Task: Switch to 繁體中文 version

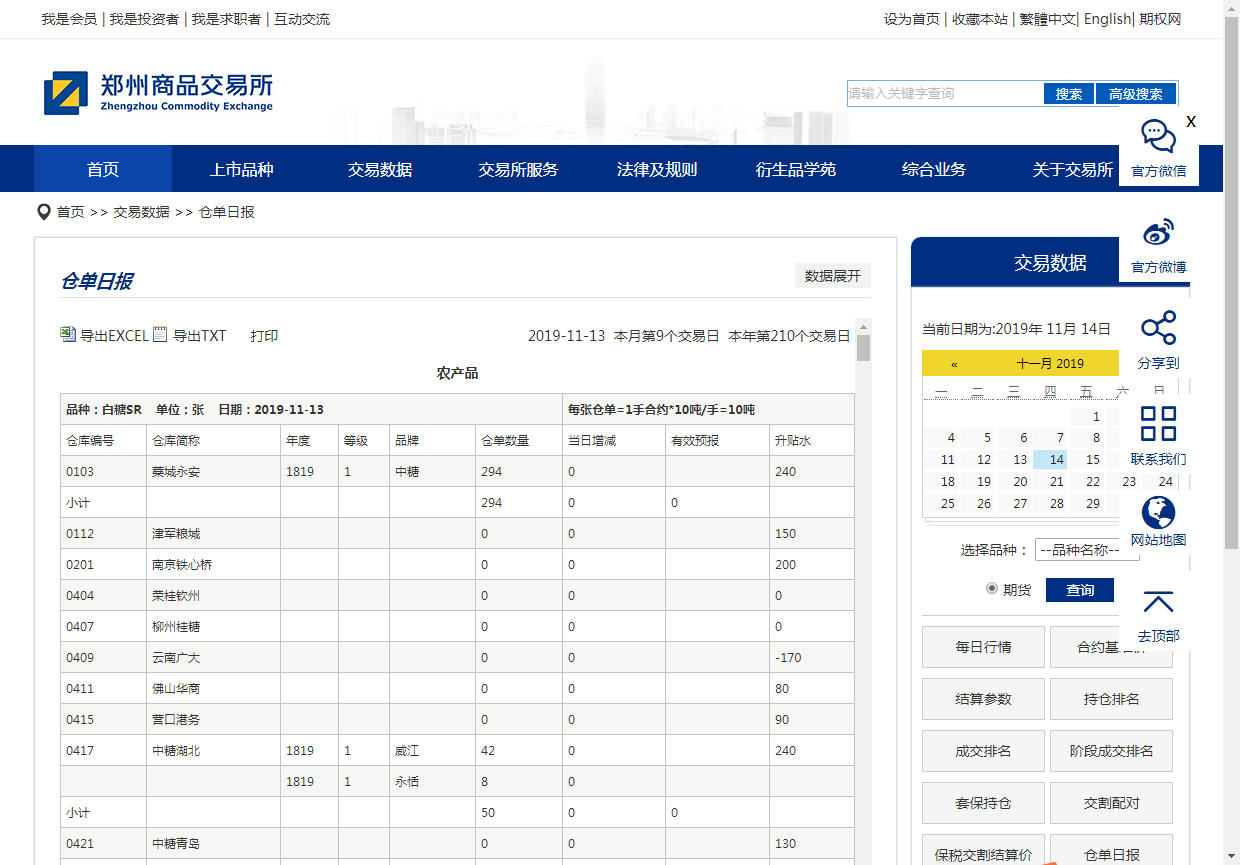Action: point(1048,19)
